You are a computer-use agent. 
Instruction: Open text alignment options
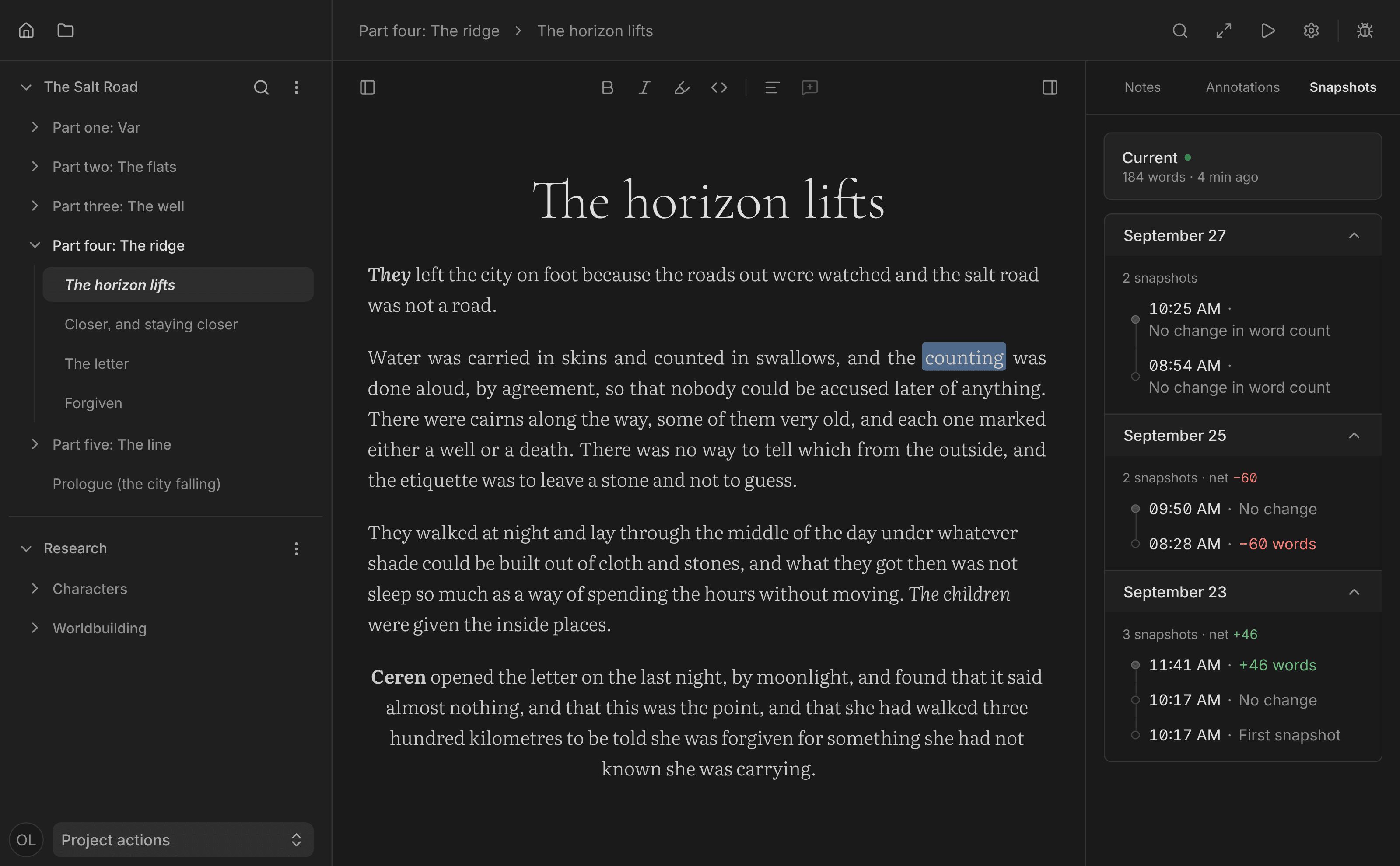click(772, 87)
